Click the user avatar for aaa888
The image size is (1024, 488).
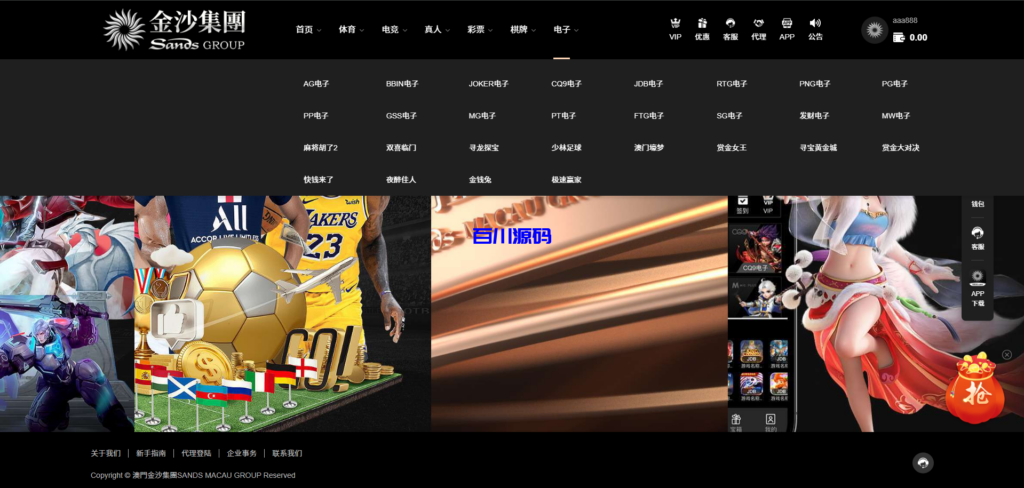click(875, 30)
